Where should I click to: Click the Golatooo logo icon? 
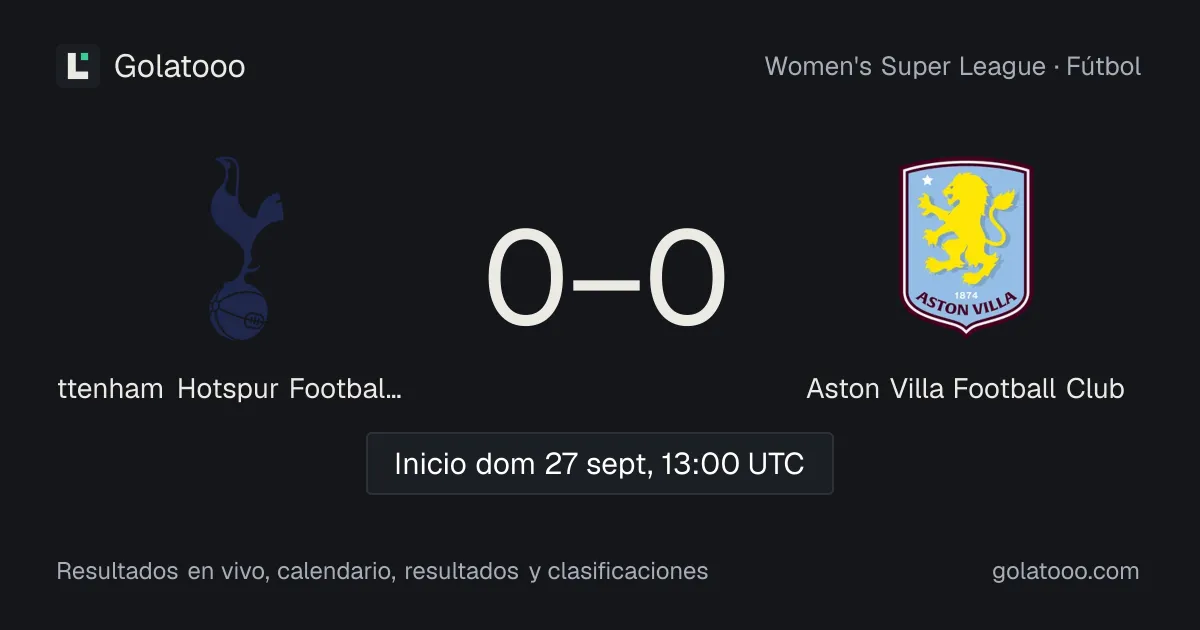pyautogui.click(x=78, y=66)
